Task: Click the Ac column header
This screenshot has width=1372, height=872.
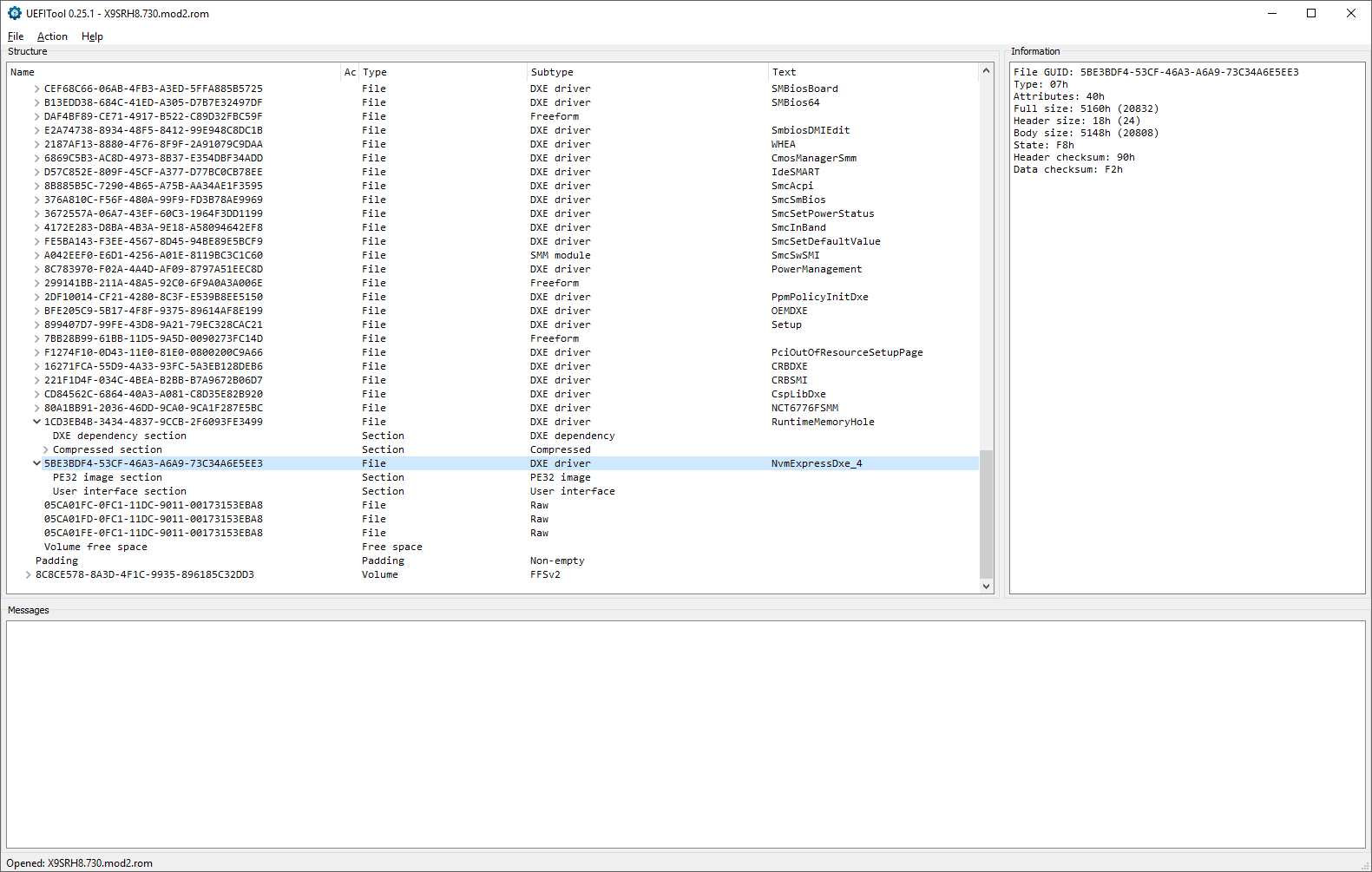Action: (350, 72)
